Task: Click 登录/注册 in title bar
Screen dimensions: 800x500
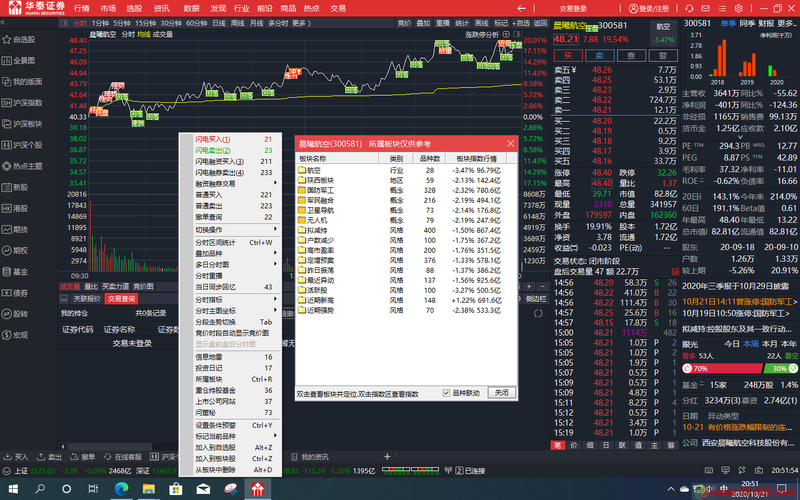Action: point(648,8)
